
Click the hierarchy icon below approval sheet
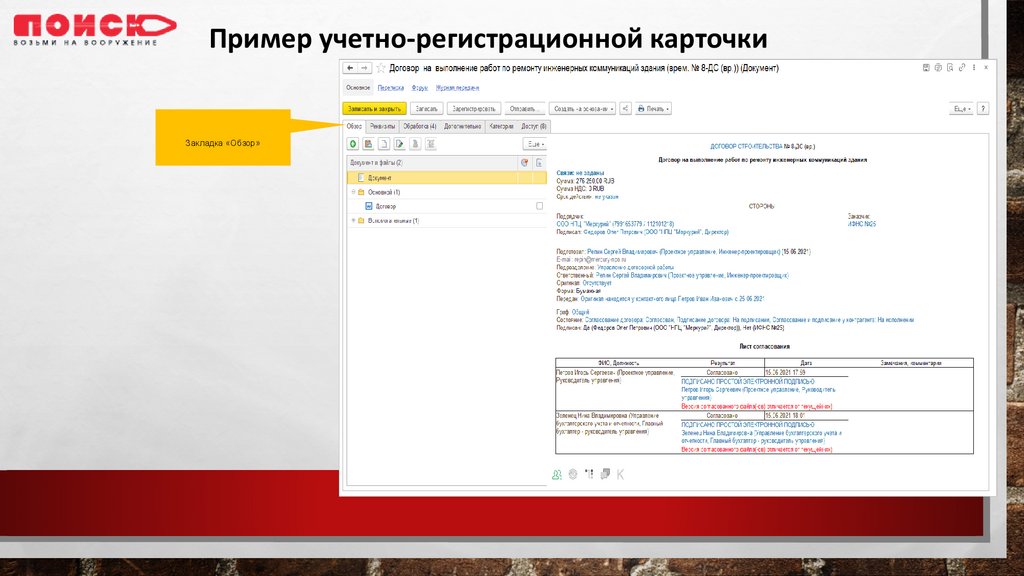[589, 474]
